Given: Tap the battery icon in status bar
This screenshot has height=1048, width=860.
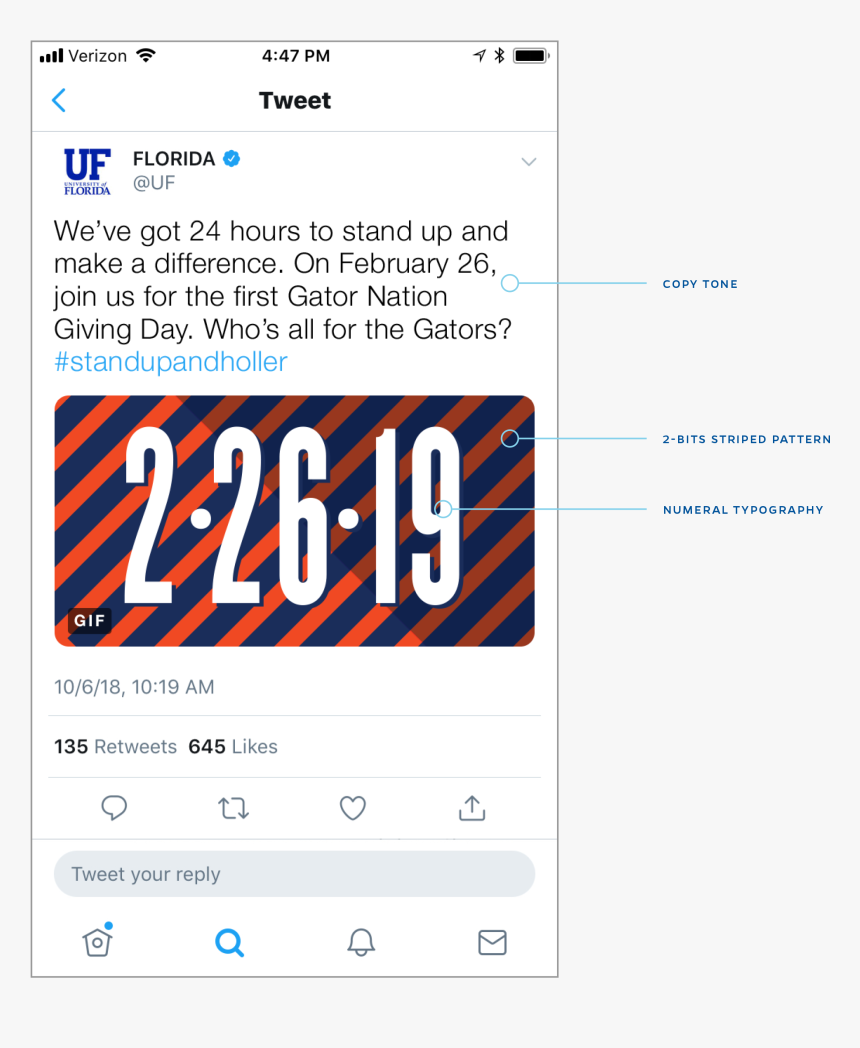Looking at the screenshot, I should [x=530, y=56].
